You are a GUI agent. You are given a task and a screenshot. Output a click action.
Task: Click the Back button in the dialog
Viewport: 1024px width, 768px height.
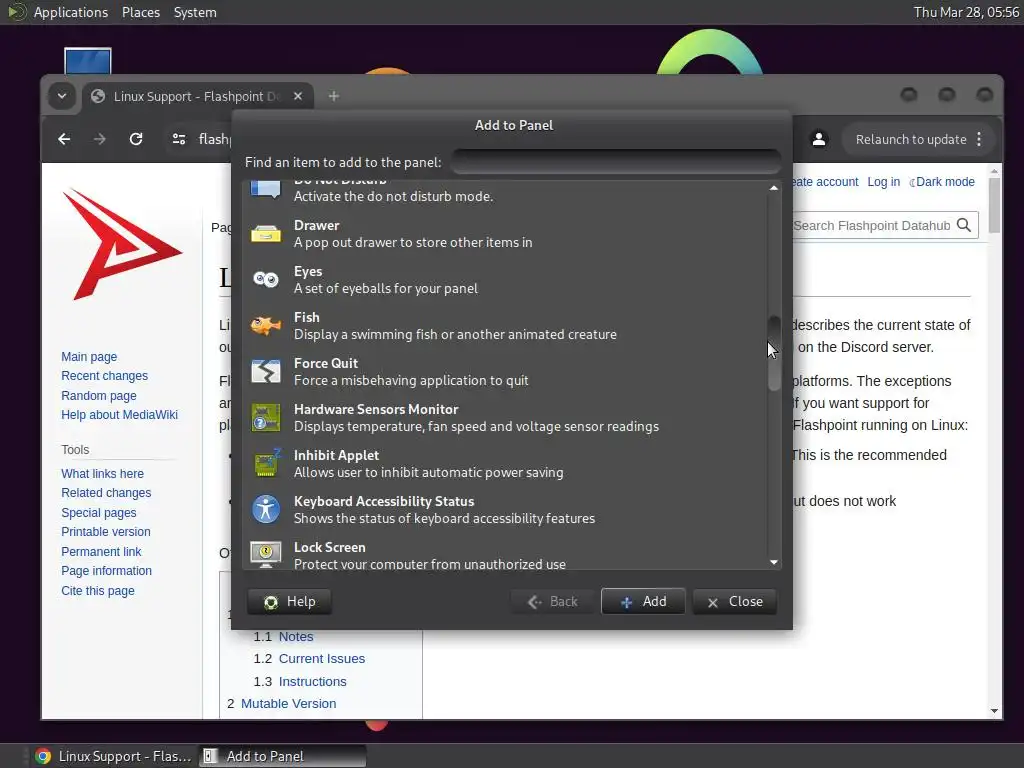click(x=552, y=601)
